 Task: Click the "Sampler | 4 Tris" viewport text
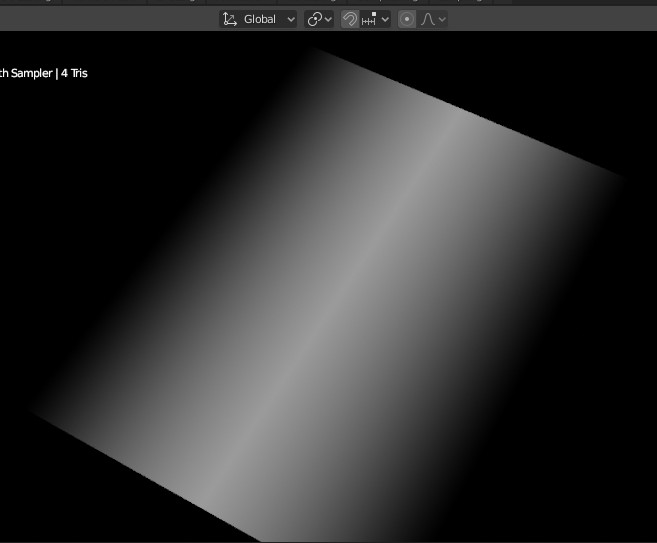[x=48, y=73]
